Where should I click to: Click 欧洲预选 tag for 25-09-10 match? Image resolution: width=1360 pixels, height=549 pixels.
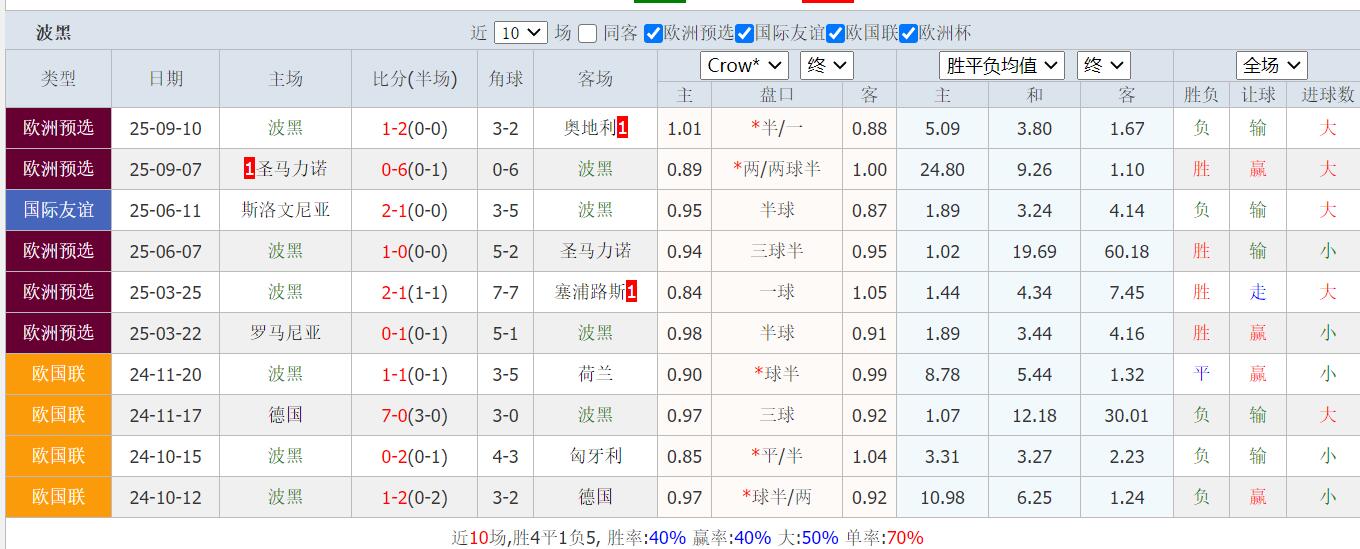pyautogui.click(x=58, y=128)
